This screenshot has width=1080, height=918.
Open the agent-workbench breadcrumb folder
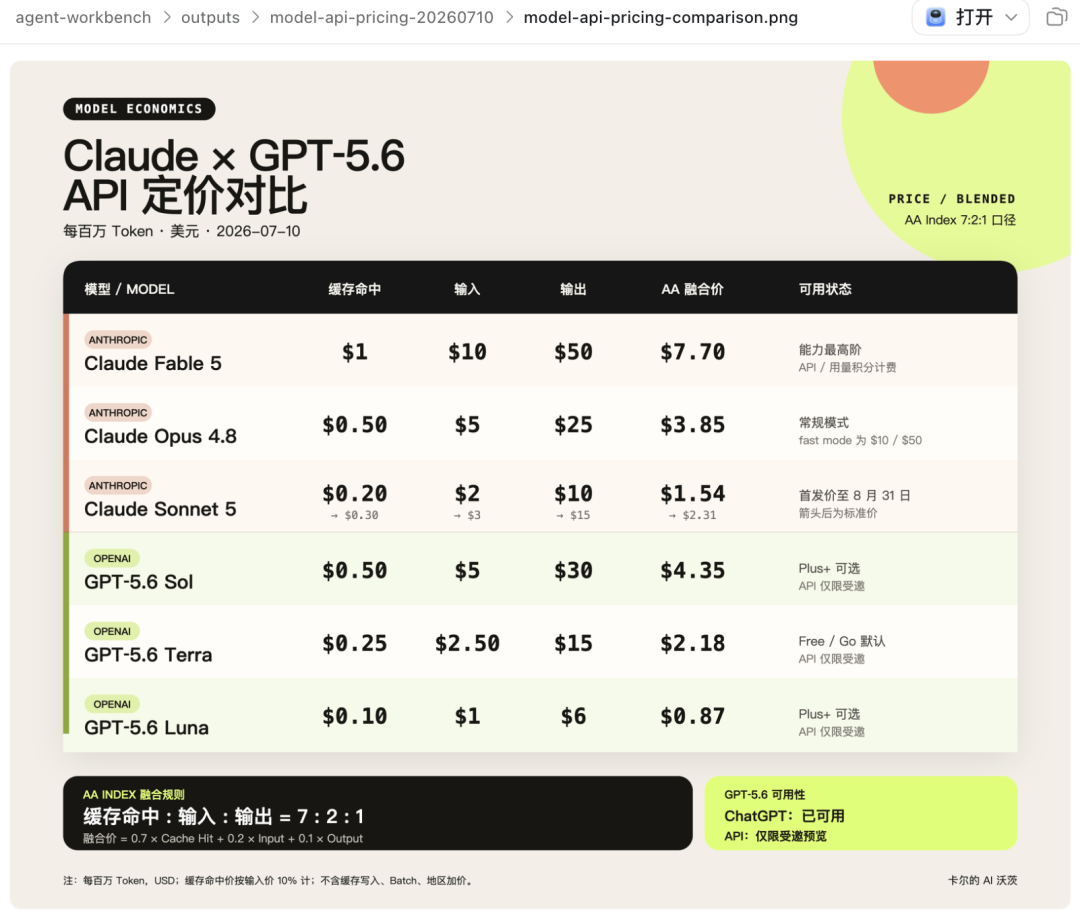point(83,17)
